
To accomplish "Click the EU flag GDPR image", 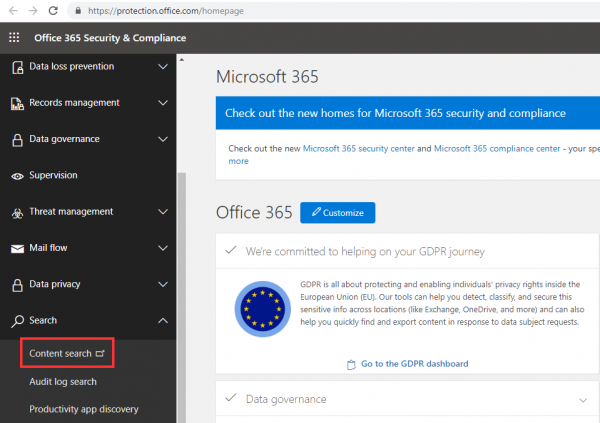I will [262, 309].
